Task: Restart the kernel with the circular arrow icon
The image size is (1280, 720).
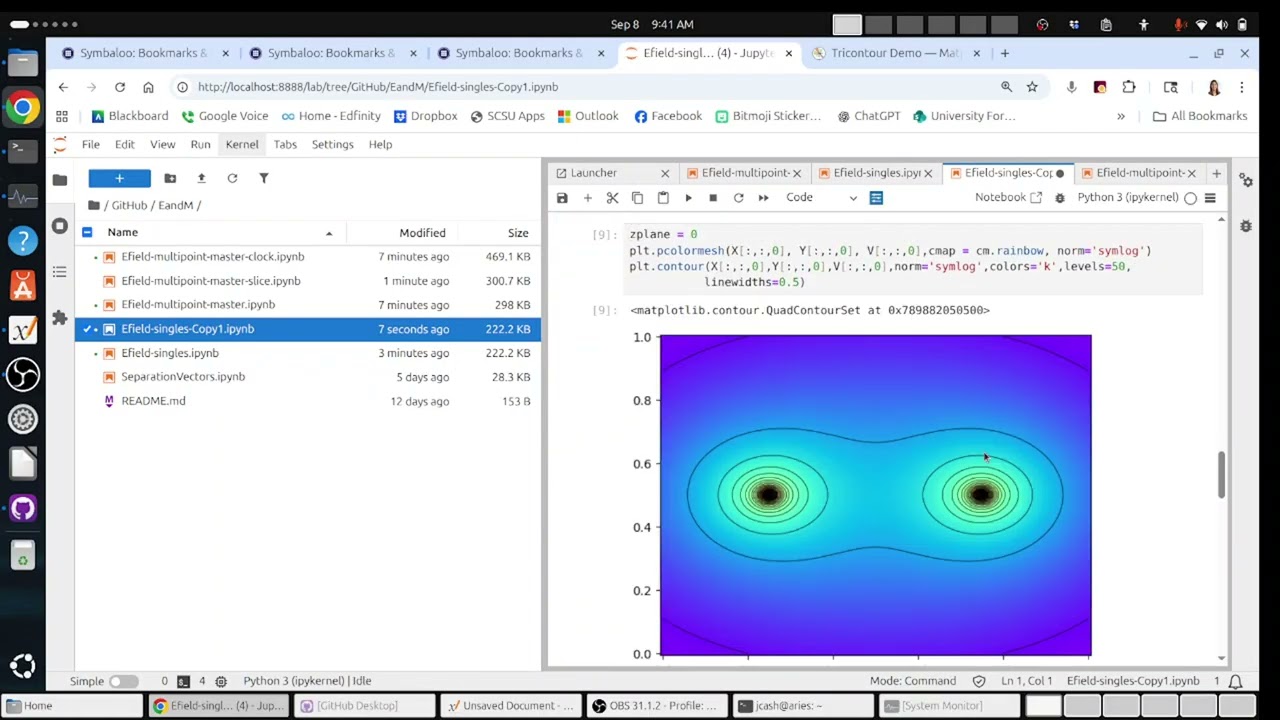Action: coord(738,198)
